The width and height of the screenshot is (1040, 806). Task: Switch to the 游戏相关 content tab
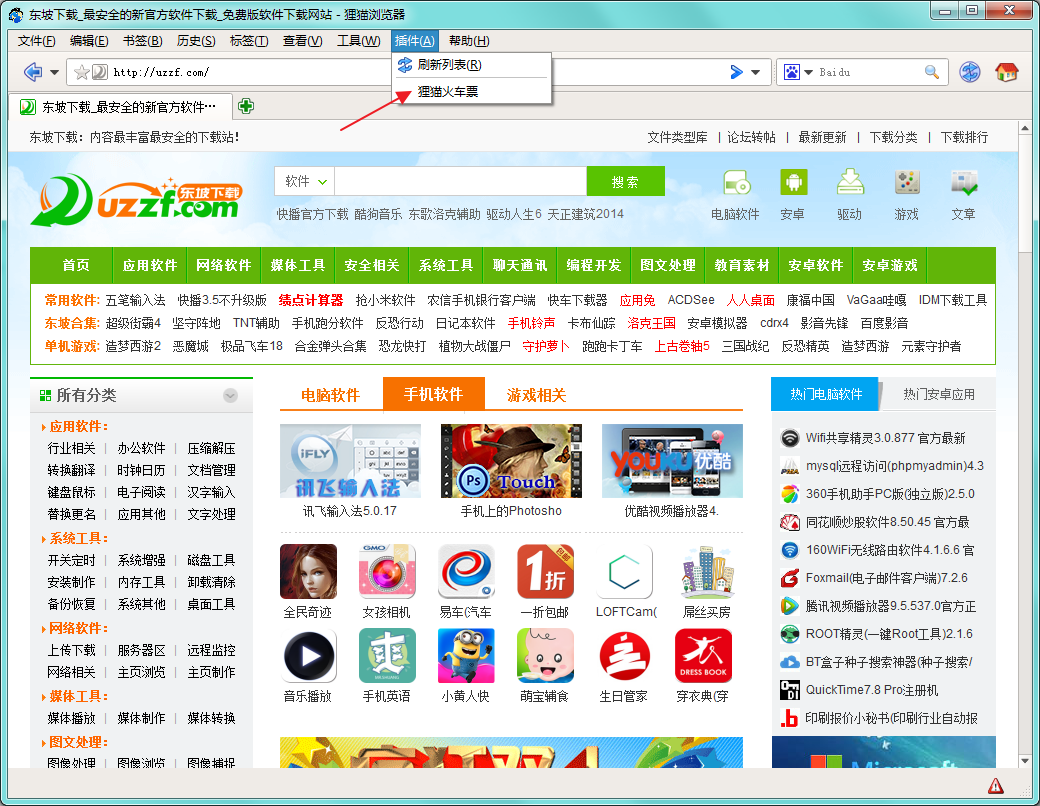pos(537,395)
